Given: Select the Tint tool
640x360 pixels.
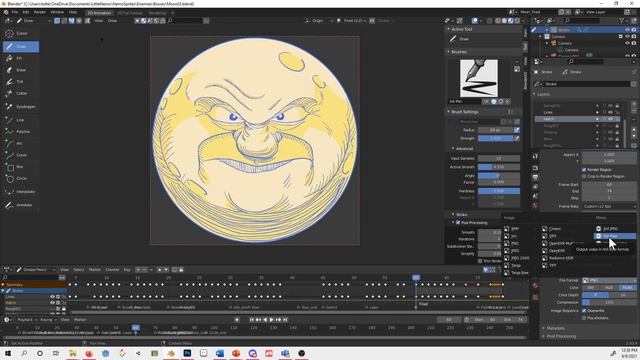Looking at the screenshot, I should (x=20, y=82).
